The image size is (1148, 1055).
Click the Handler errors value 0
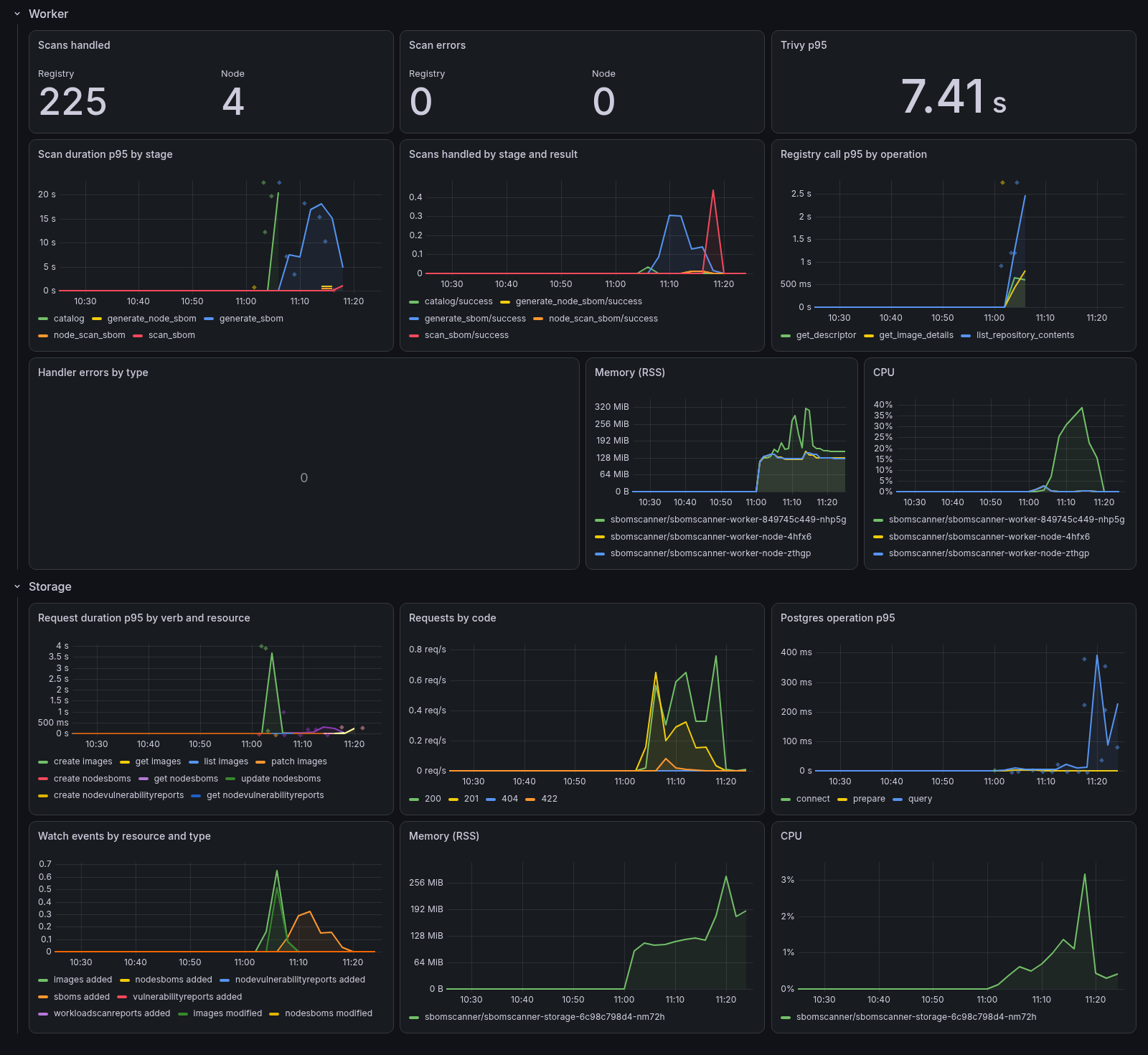(304, 478)
